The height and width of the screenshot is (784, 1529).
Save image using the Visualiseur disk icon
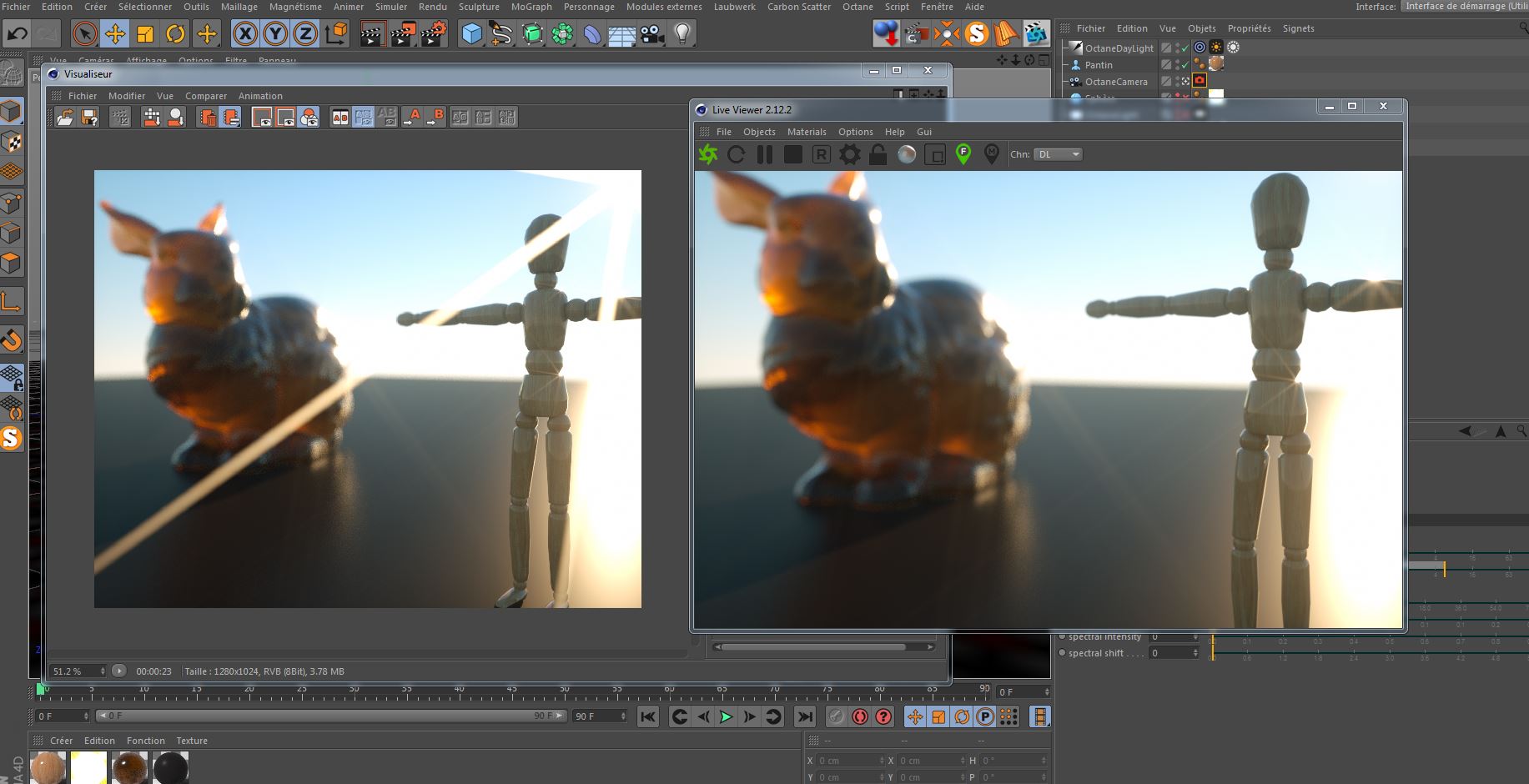(89, 118)
